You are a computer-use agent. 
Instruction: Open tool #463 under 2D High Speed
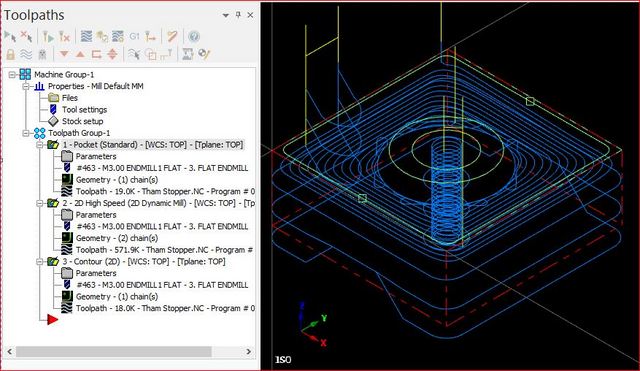point(162,227)
